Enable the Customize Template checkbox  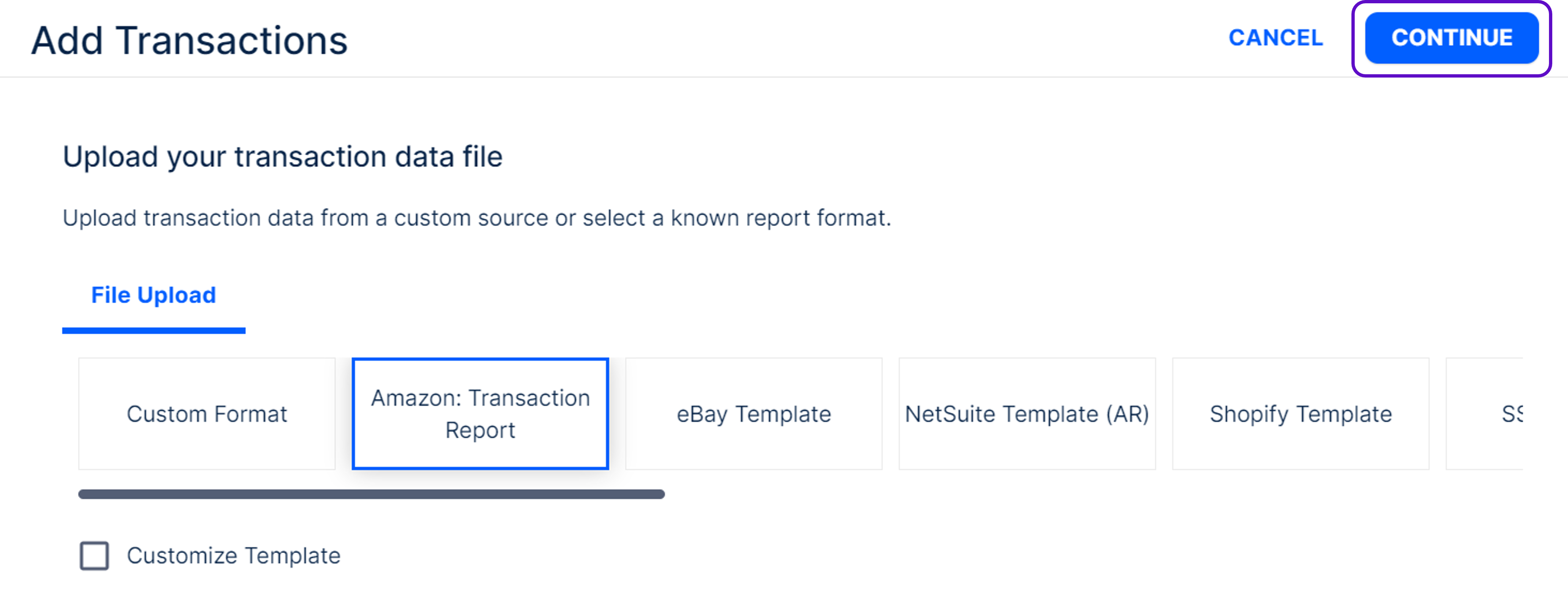tap(94, 556)
